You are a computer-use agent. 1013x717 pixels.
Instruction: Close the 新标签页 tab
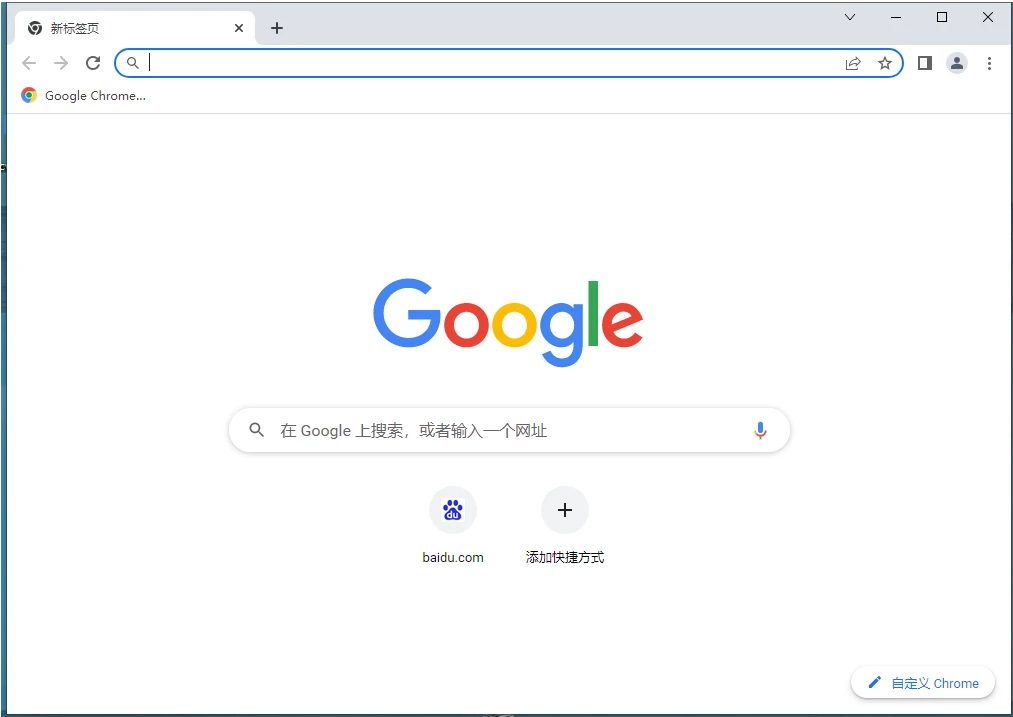tap(238, 28)
